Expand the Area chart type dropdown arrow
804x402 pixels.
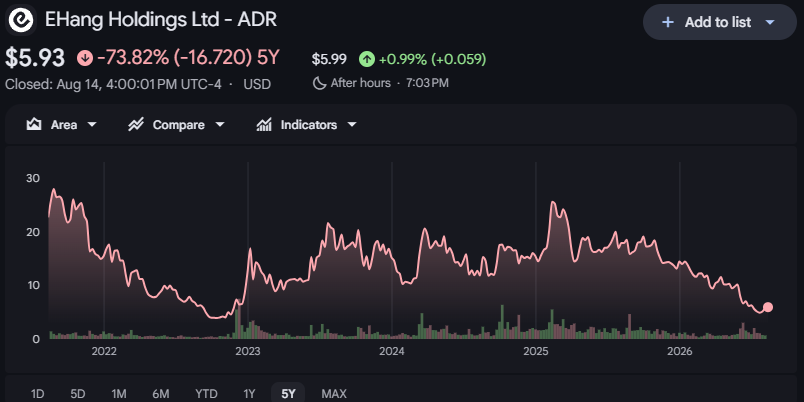tap(92, 125)
